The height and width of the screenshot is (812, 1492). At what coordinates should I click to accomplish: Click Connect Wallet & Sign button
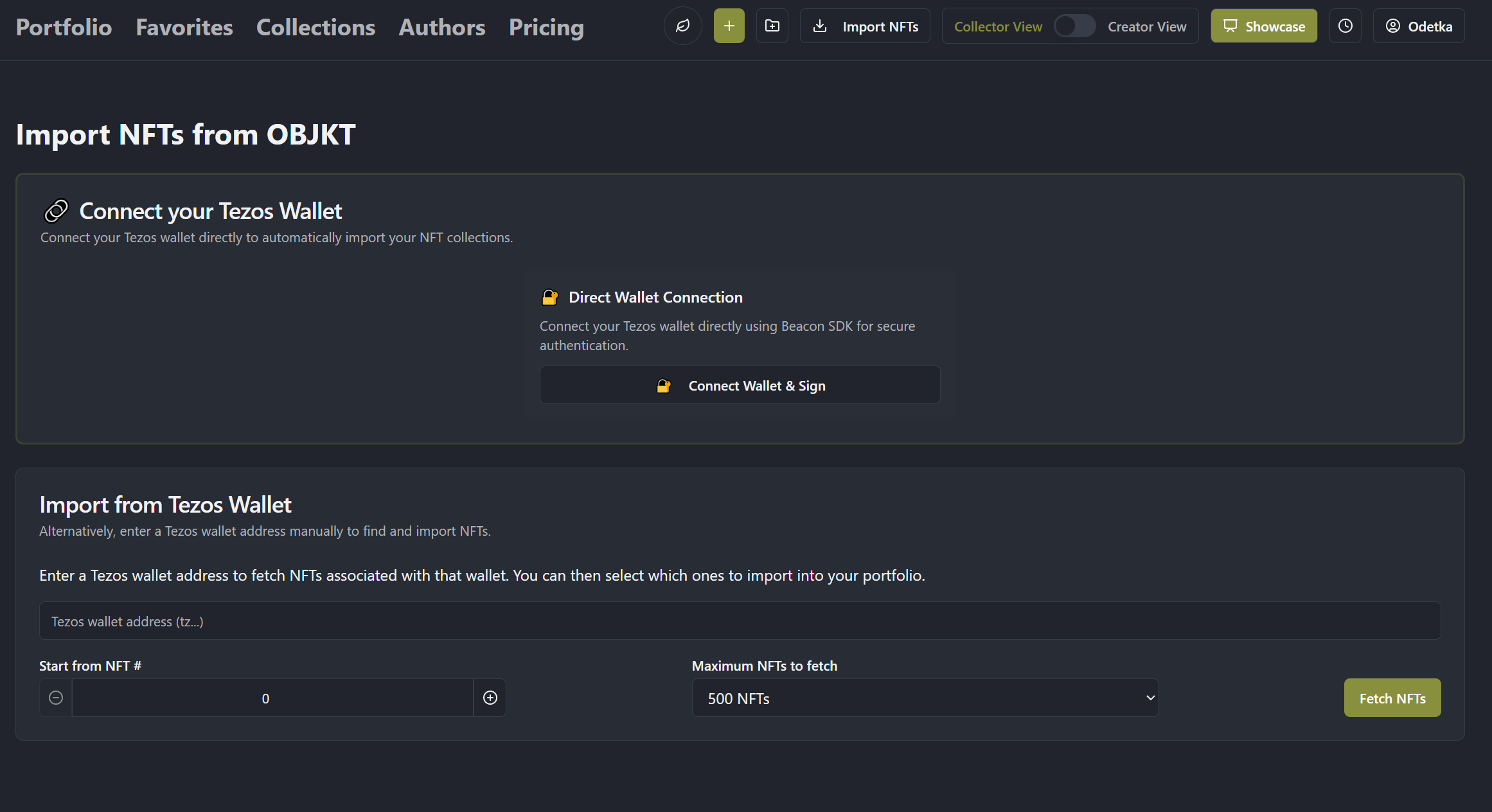coord(740,385)
